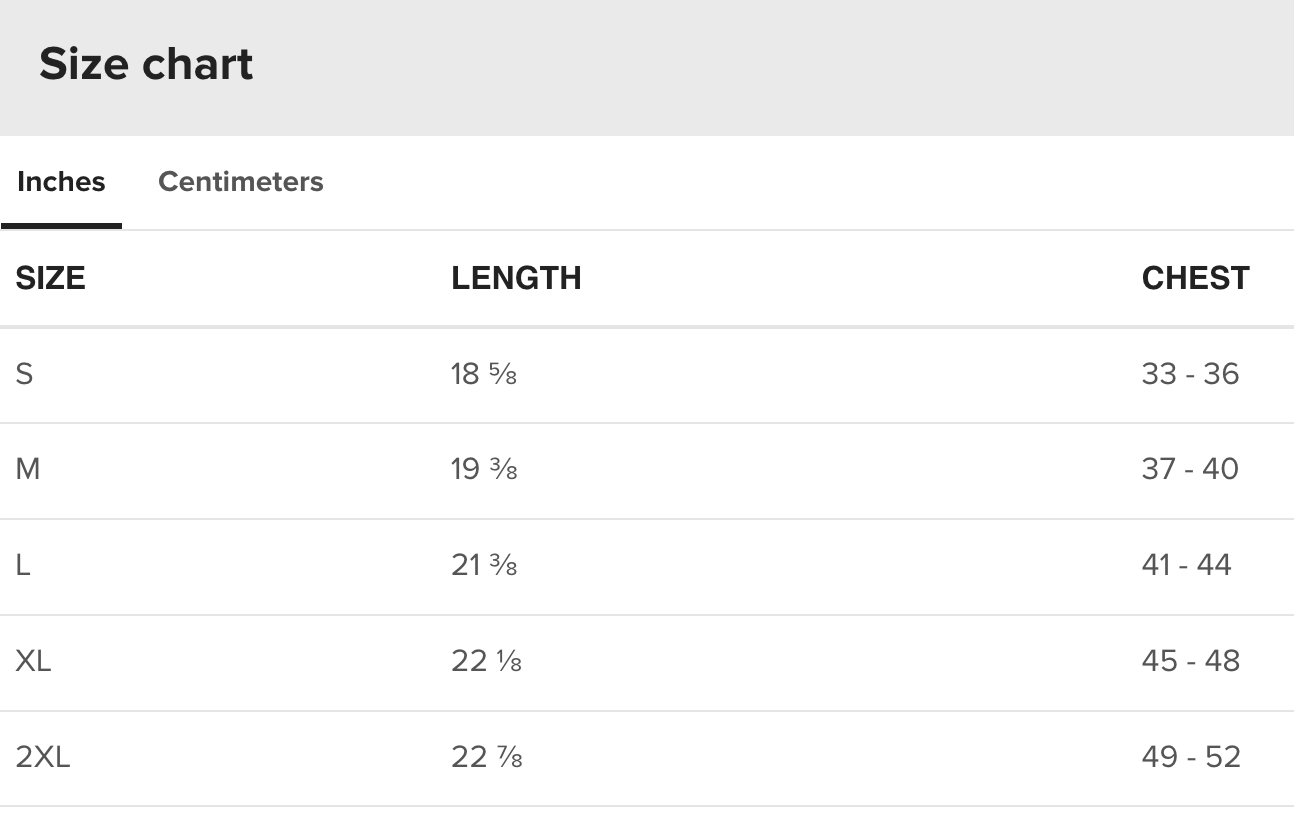Select the L size row label
This screenshot has height=834, width=1294.
point(23,565)
